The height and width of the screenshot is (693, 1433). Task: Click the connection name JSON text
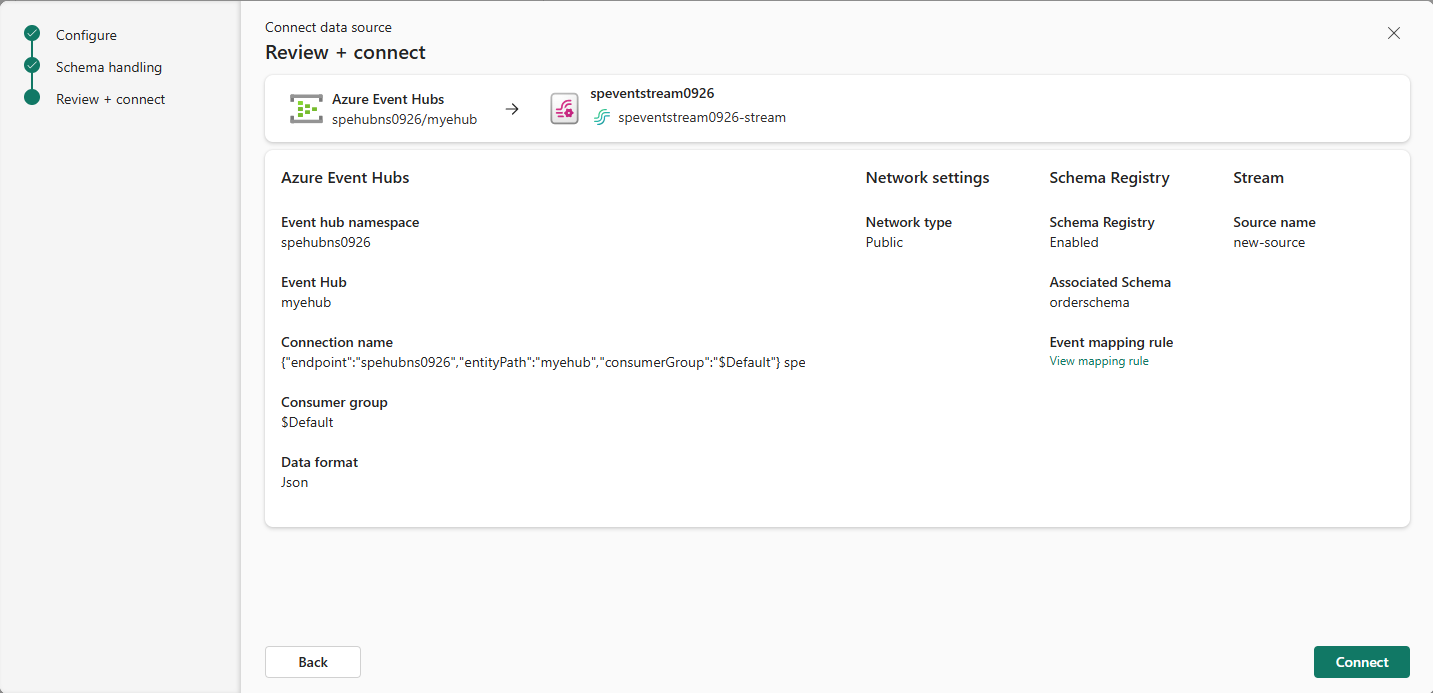pyautogui.click(x=543, y=363)
